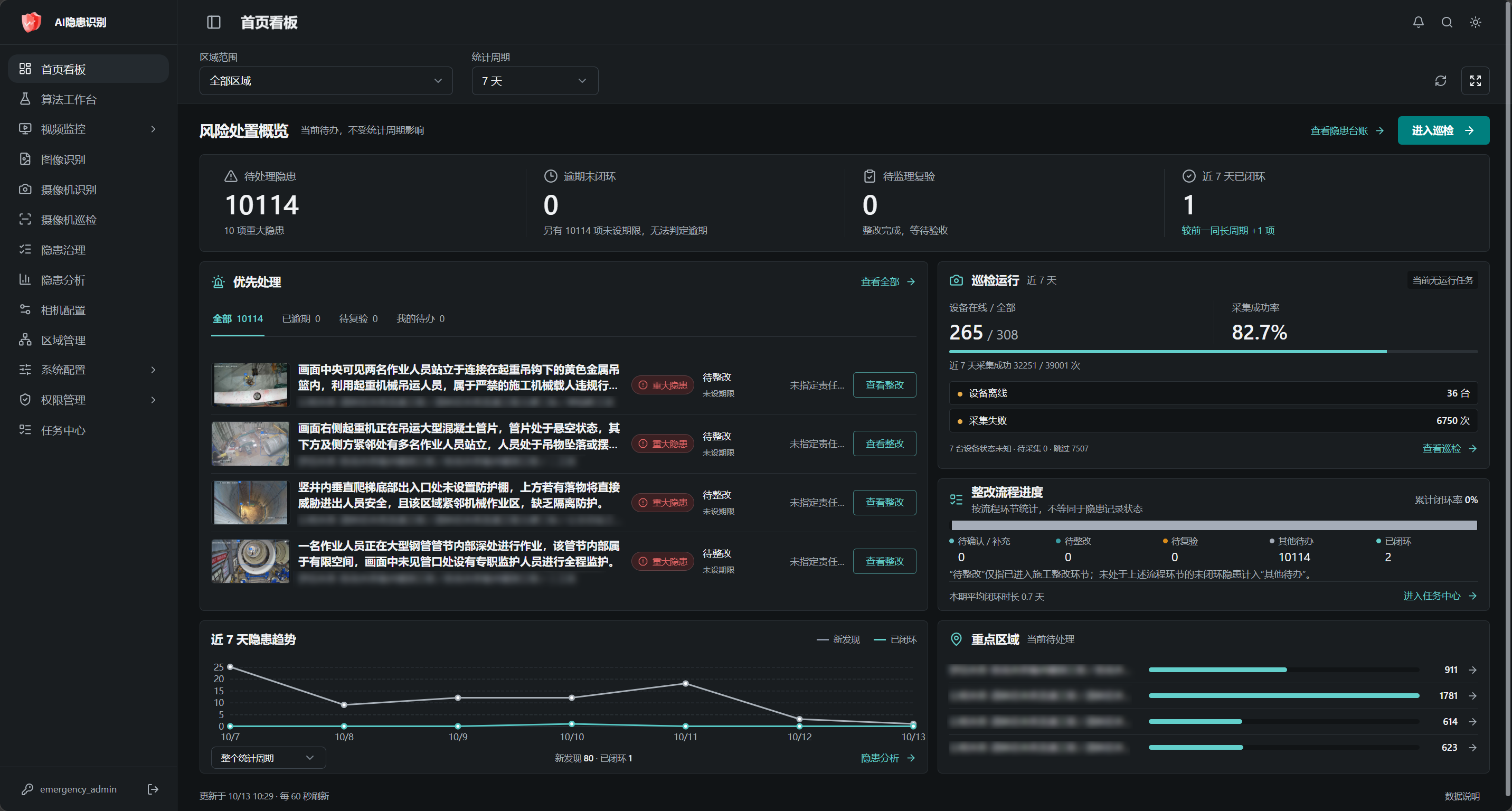Click 查看整改 for the 大型钢管管节 item
Screen dimensions: 1512x811
pos(884,561)
